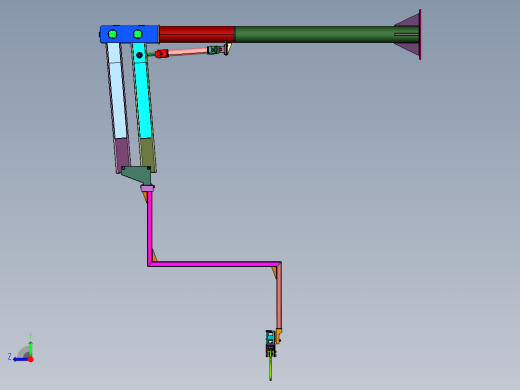The image size is (520, 390).
Task: Select the salmon vertical tube
Action: tap(279, 297)
